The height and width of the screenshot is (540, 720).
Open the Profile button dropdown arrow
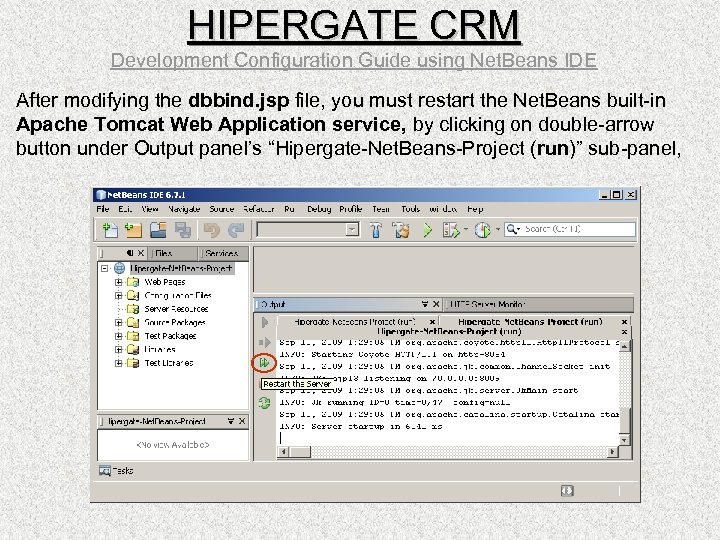tap(497, 229)
